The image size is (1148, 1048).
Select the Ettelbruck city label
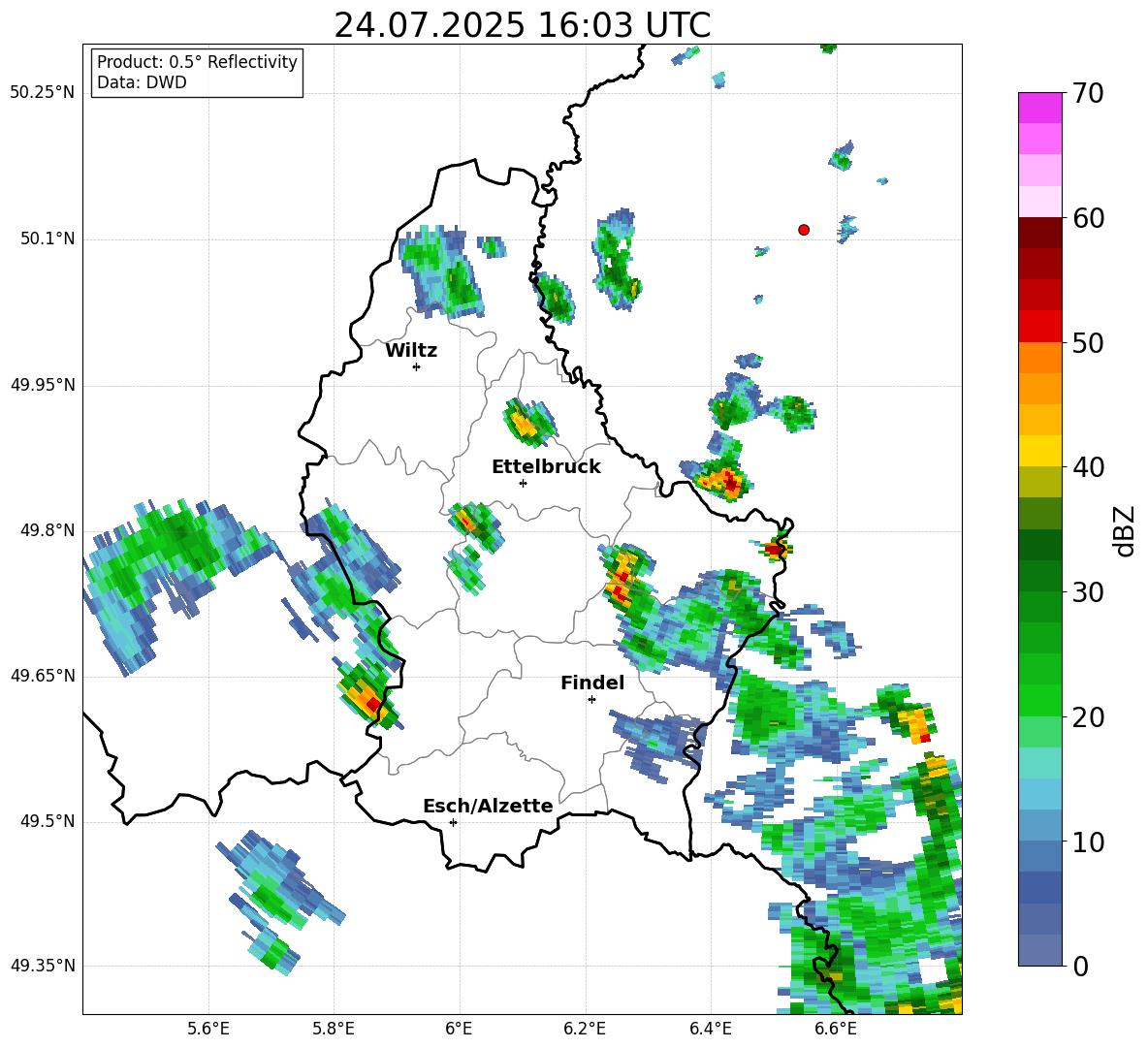(x=546, y=467)
